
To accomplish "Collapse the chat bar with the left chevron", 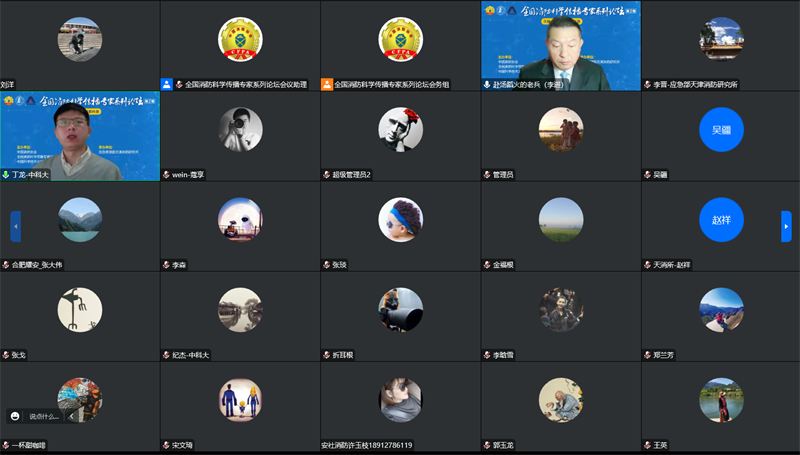I will pos(71,416).
